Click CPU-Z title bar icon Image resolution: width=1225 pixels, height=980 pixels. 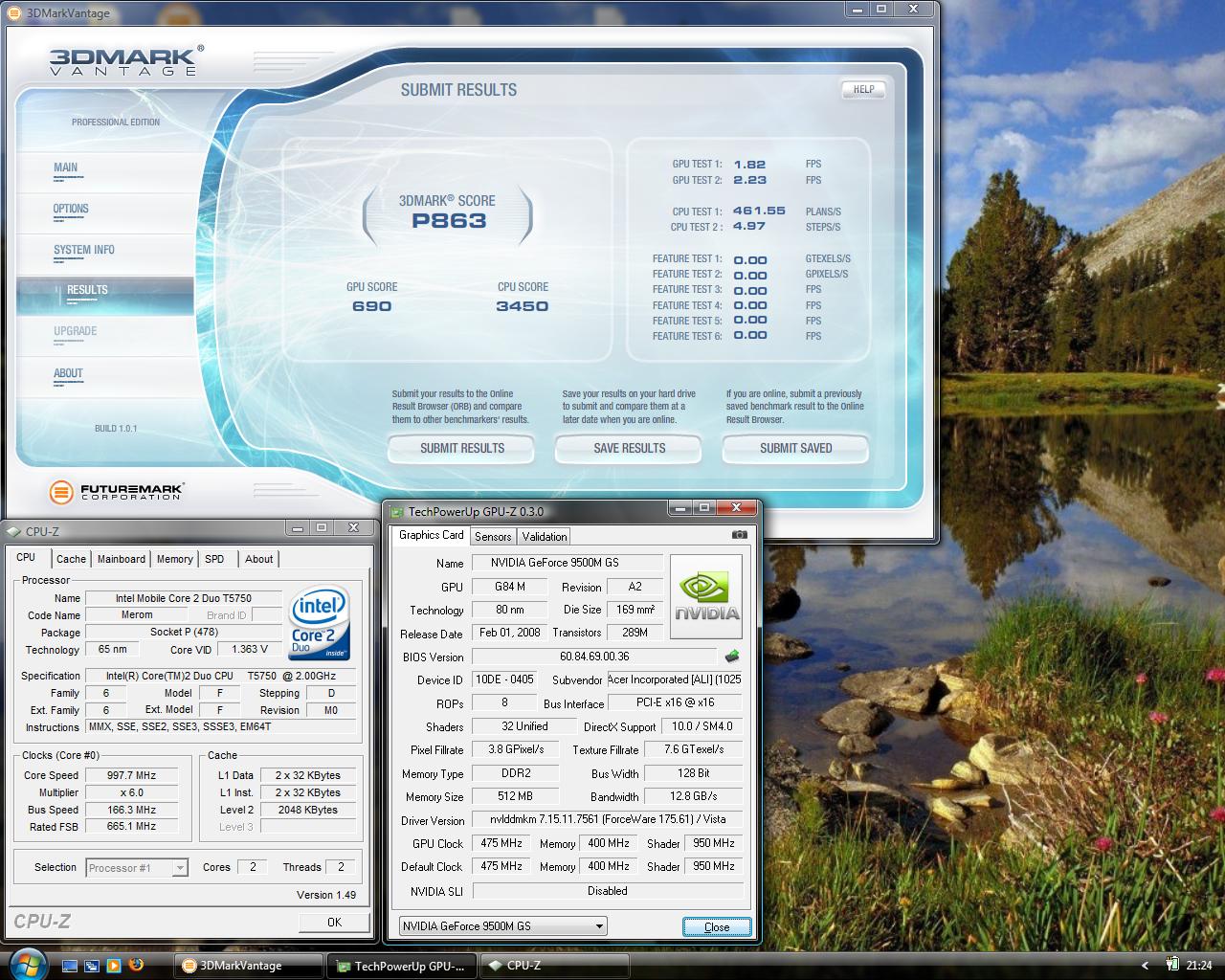click(14, 531)
